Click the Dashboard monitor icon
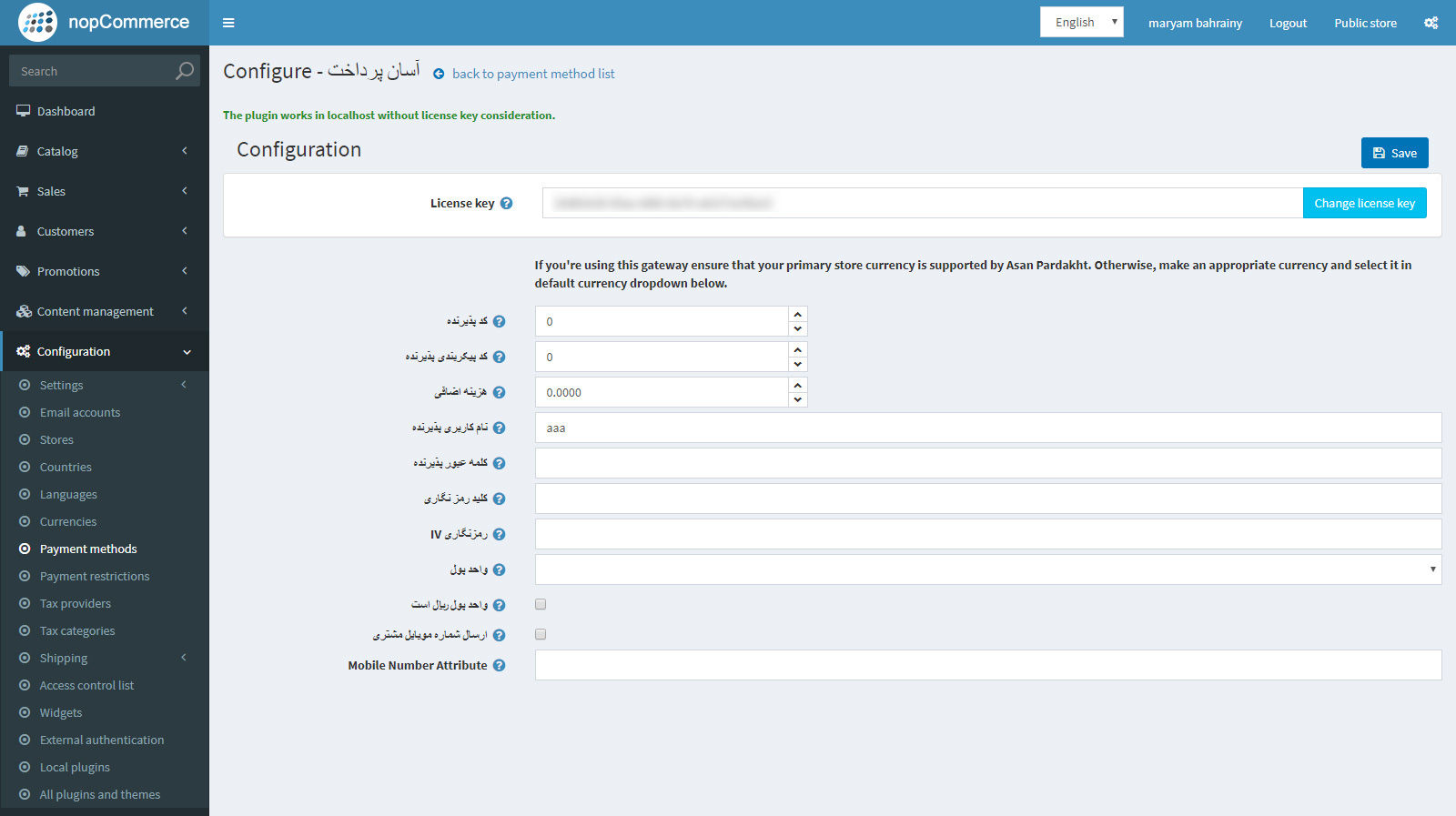Viewport: 1456px width, 816px height. click(x=23, y=111)
